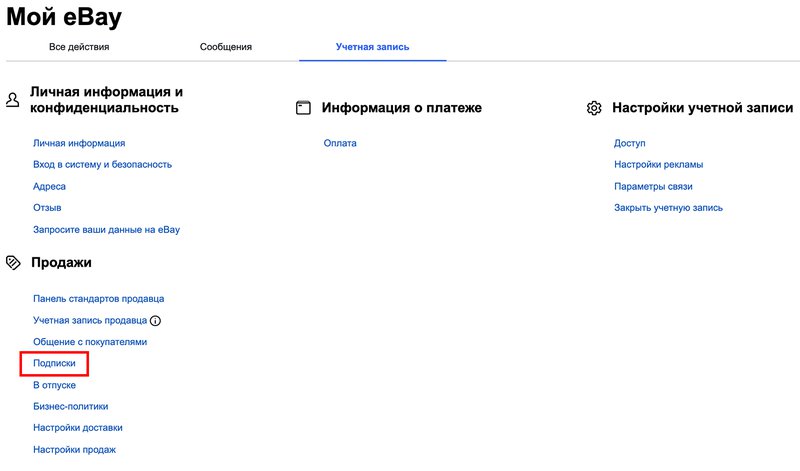The height and width of the screenshot is (471, 800).
Task: Open the Доступ settings link
Action: 630,143
